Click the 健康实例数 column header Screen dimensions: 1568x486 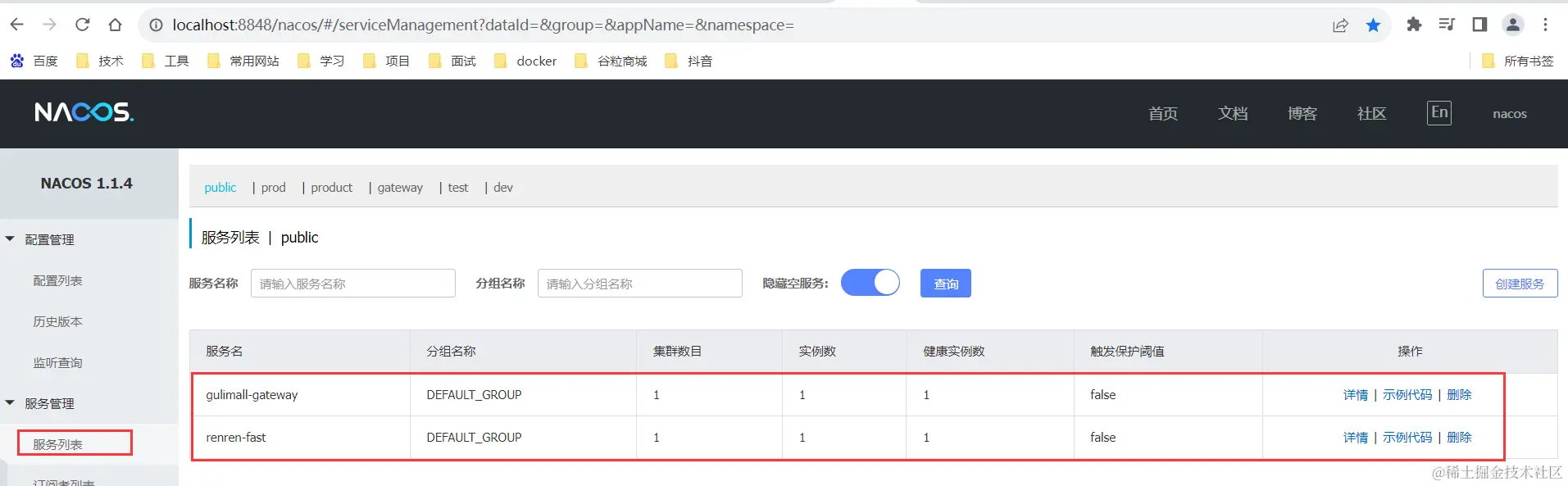[954, 351]
